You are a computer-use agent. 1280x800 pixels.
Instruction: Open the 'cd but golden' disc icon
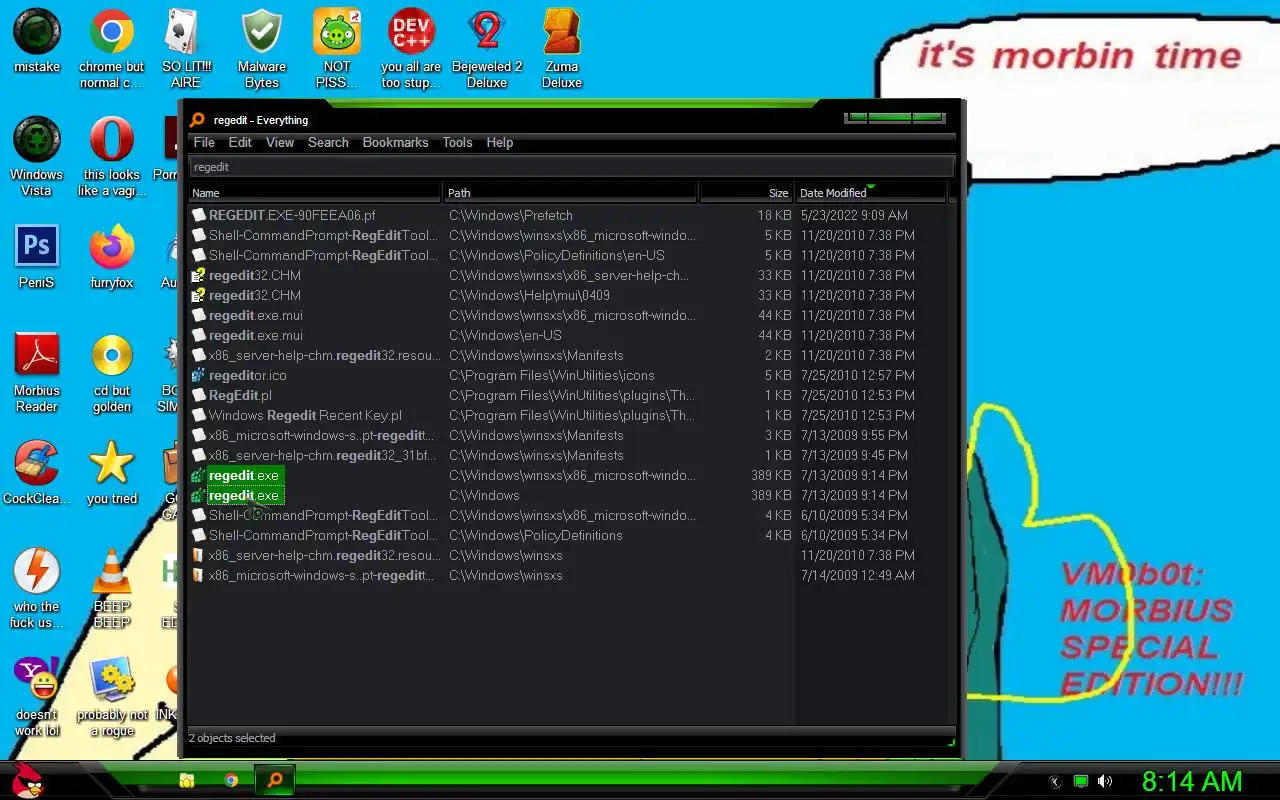coord(112,371)
